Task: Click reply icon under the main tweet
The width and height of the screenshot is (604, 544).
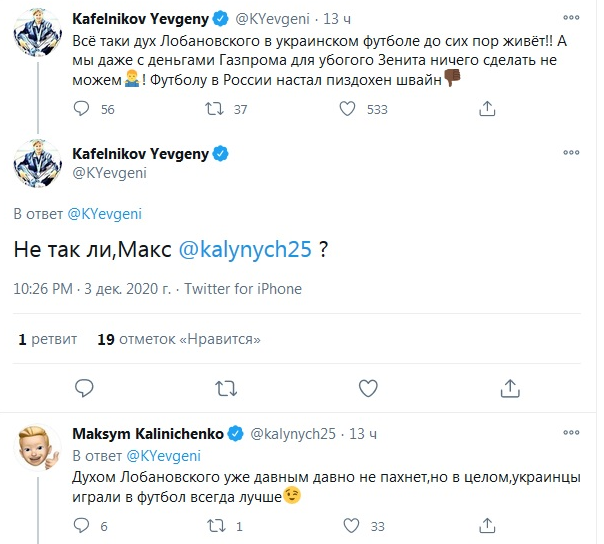Action: [84, 387]
